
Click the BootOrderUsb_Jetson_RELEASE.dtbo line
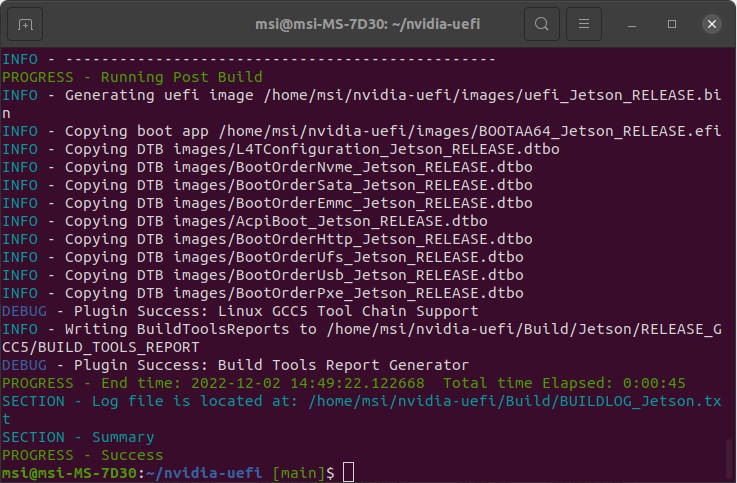point(263,275)
